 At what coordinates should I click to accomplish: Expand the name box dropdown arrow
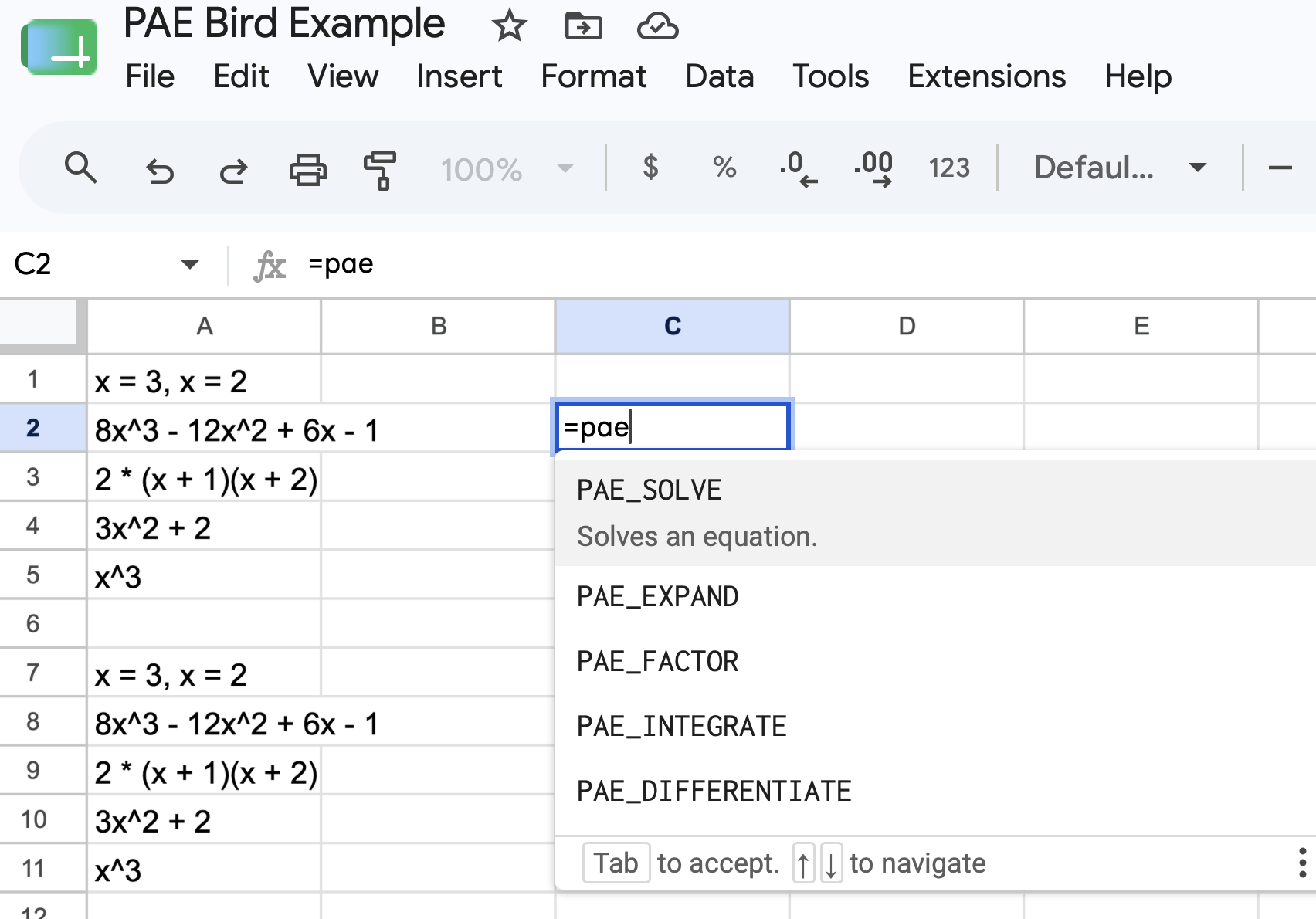pyautogui.click(x=189, y=265)
